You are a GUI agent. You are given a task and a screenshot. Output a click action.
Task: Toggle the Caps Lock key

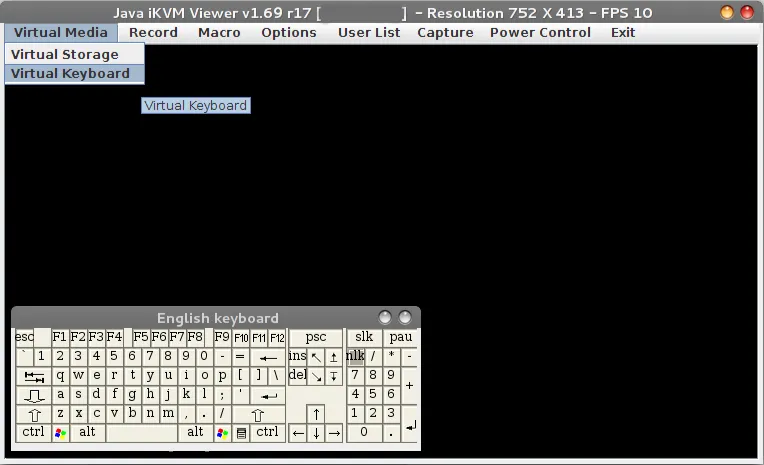[34, 395]
